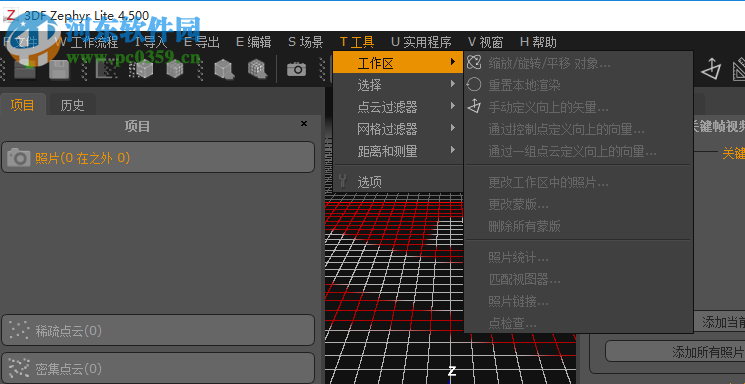
Task: Click the export mesh cube with arrow icon
Action: (224, 69)
